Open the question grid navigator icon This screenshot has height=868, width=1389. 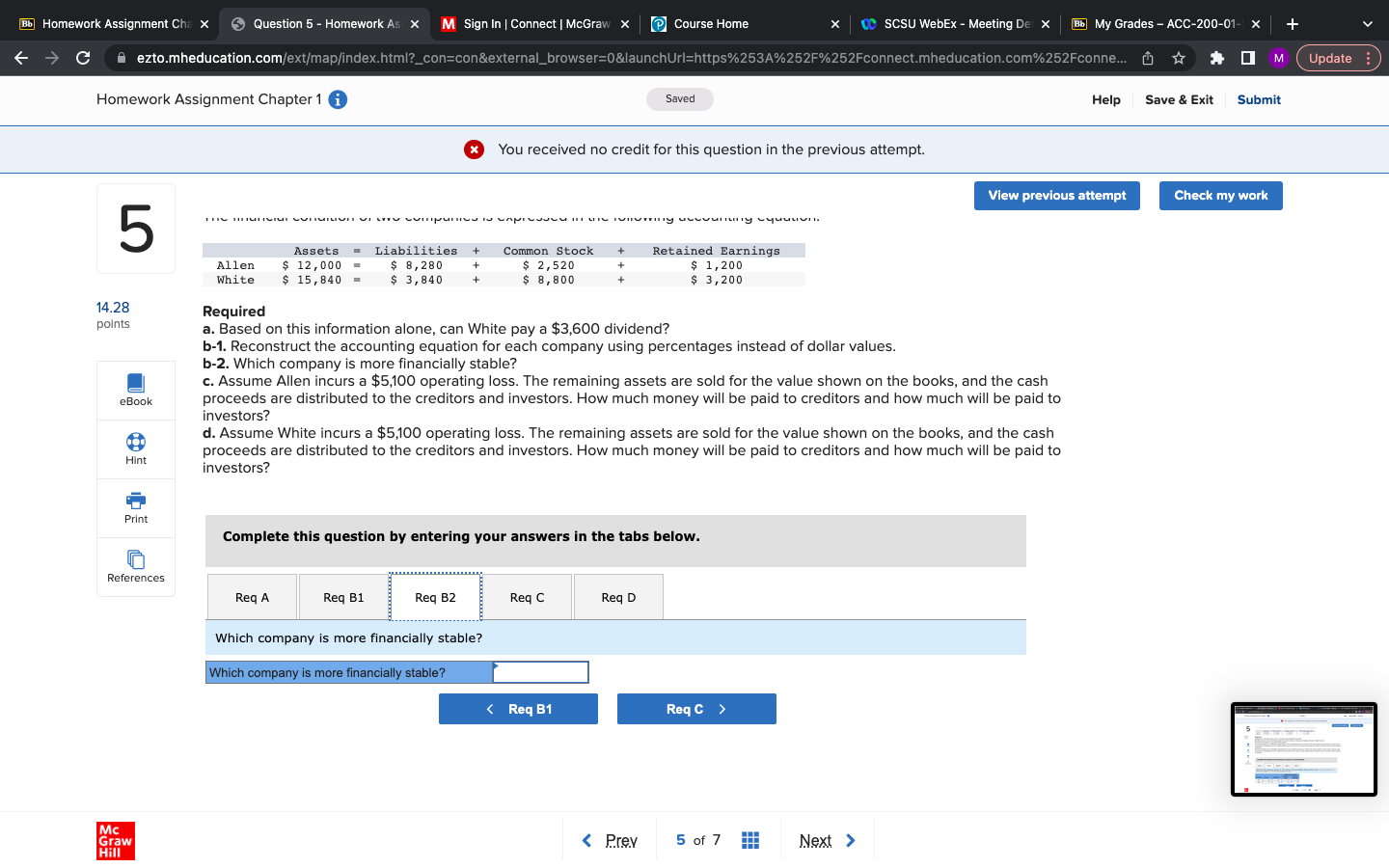pyautogui.click(x=750, y=840)
